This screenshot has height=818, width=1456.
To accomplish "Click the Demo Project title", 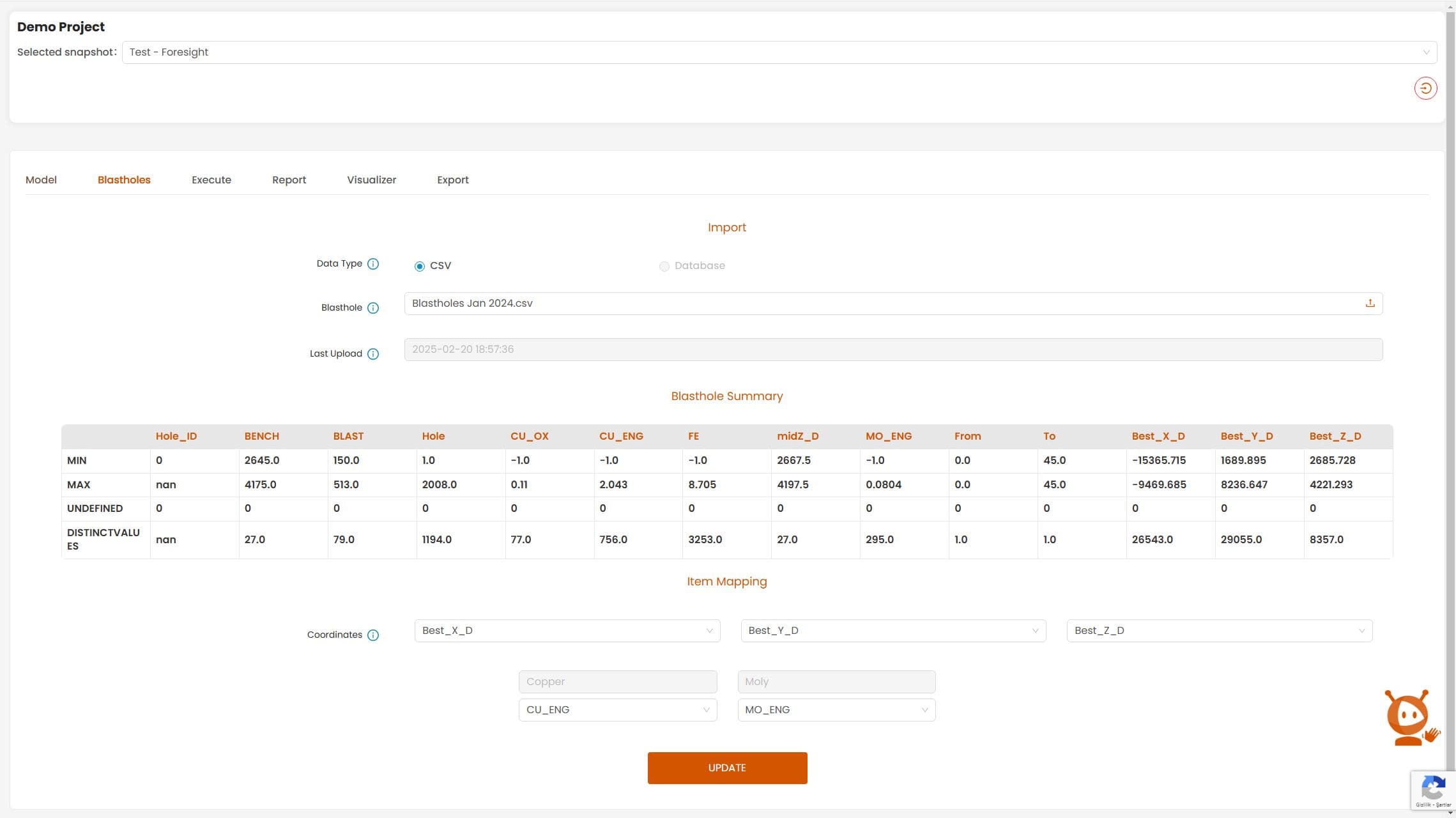I will (x=61, y=27).
